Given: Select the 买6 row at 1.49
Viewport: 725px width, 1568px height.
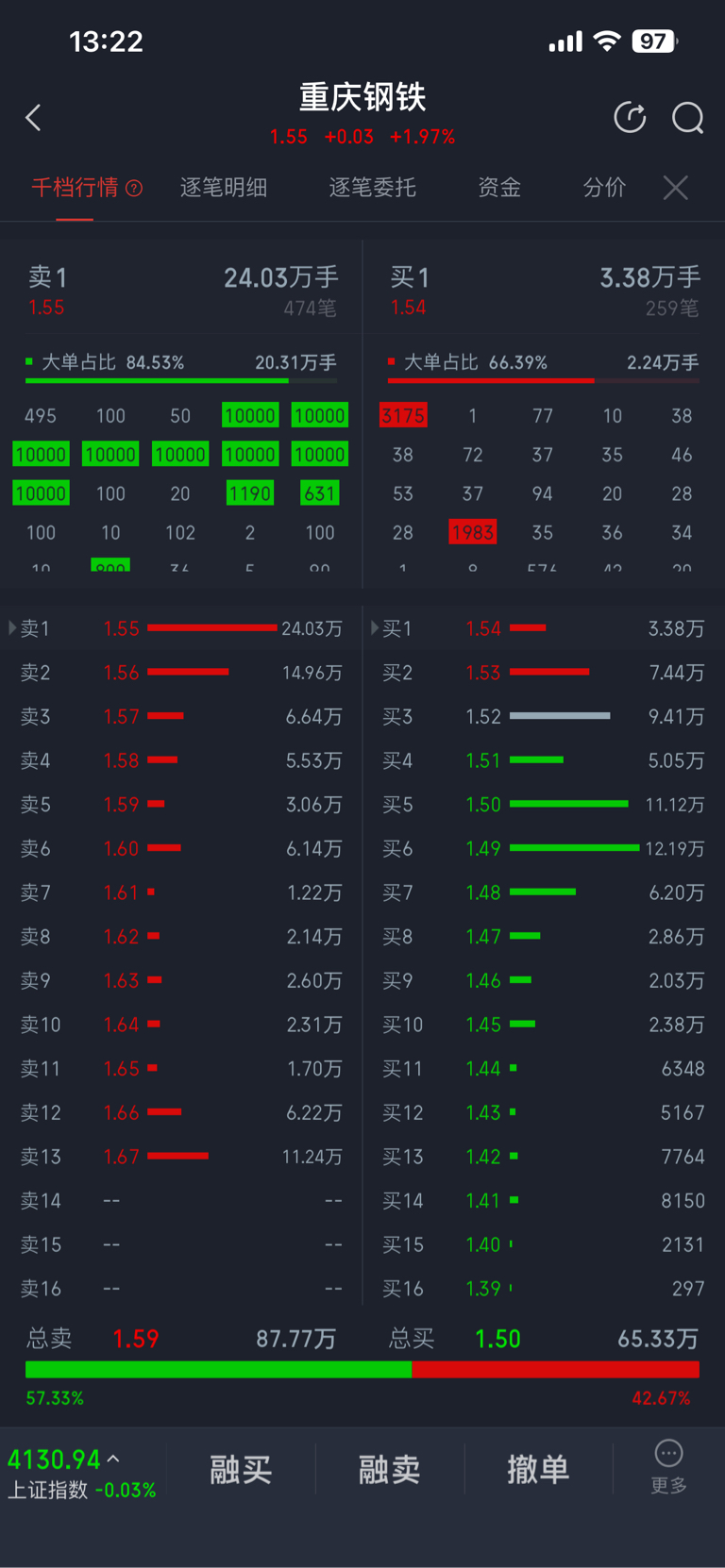Looking at the screenshot, I should click(544, 849).
